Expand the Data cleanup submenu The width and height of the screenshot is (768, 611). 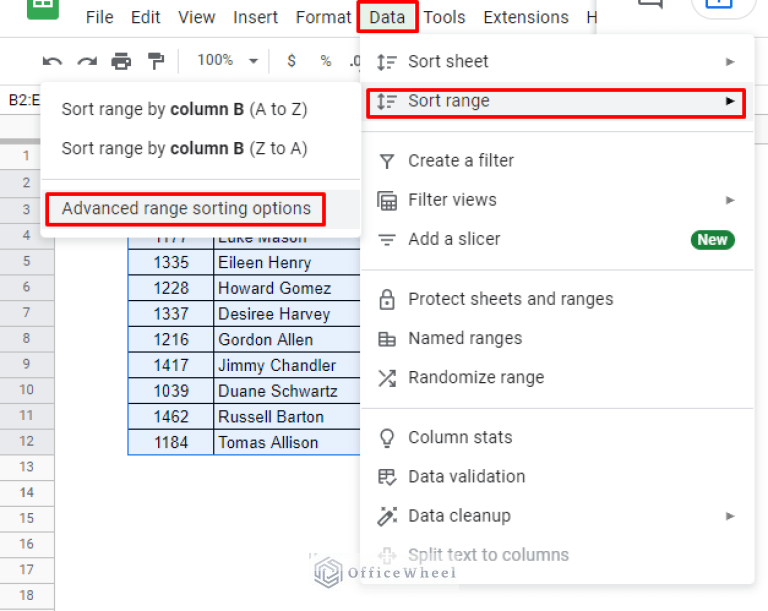pos(557,516)
